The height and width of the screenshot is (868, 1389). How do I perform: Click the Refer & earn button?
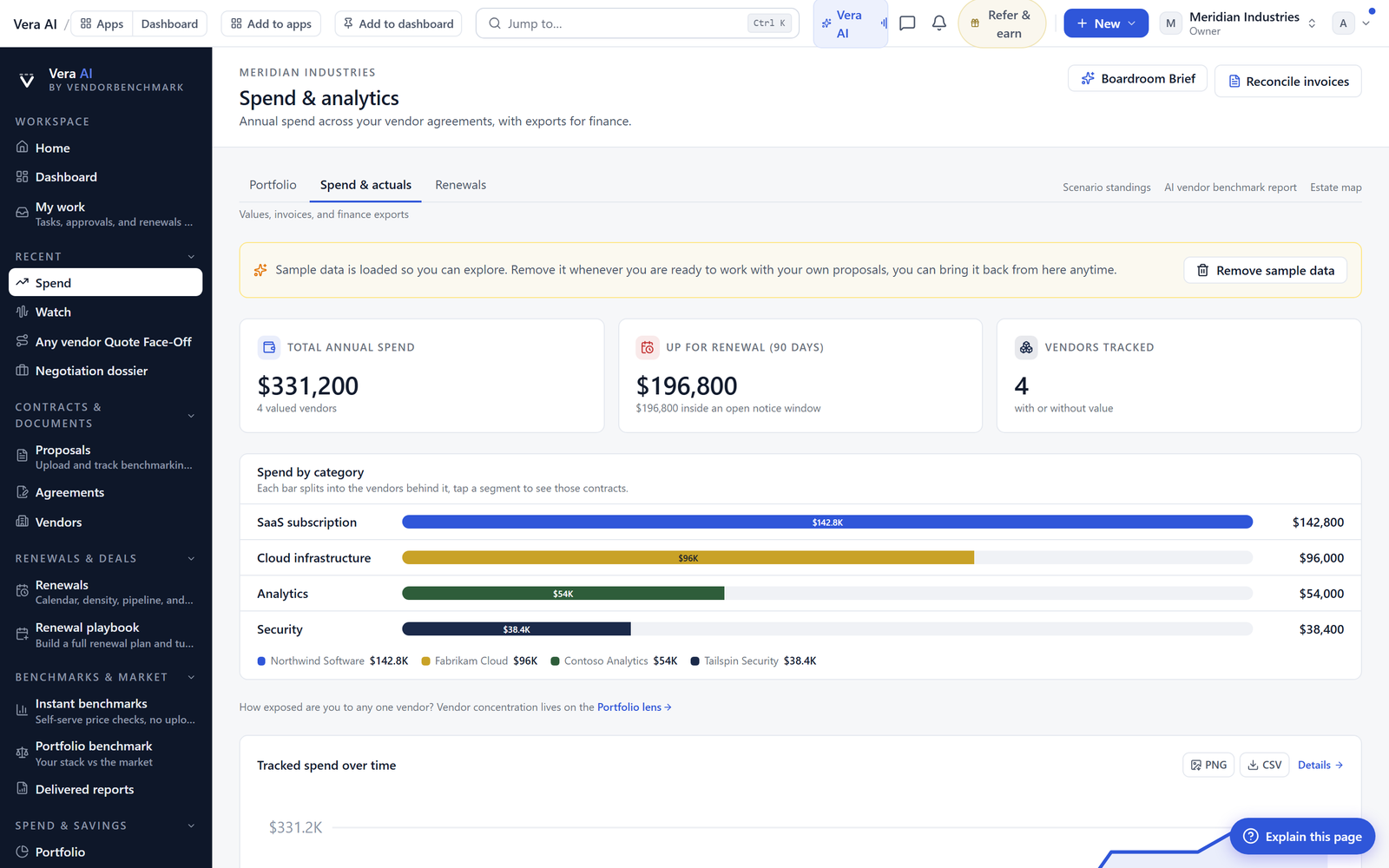click(1002, 23)
